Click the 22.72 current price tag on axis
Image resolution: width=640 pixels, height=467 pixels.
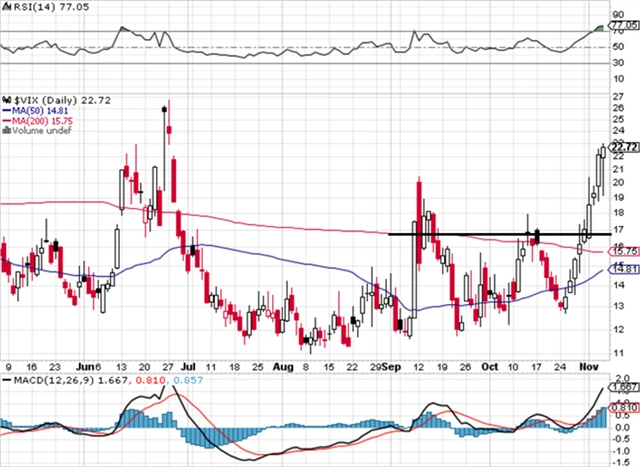(x=623, y=147)
